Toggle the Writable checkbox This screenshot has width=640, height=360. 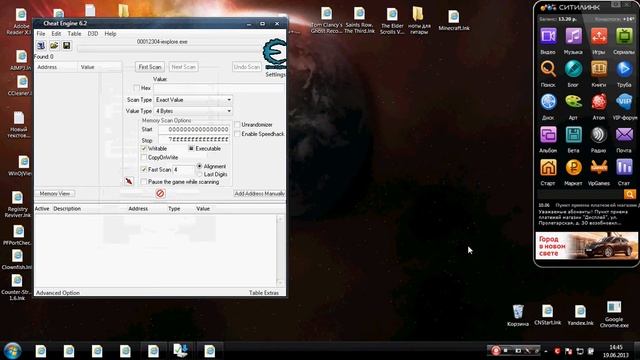(144, 149)
